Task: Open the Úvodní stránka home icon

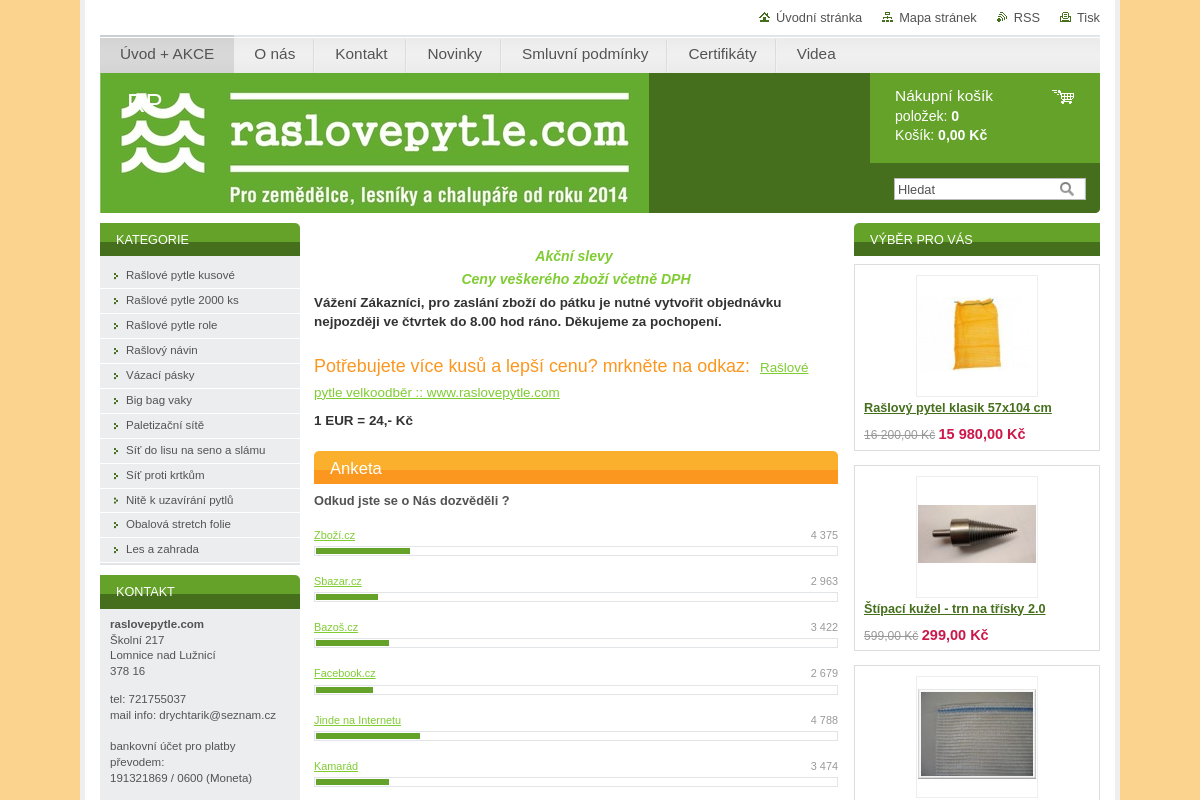Action: [x=763, y=17]
